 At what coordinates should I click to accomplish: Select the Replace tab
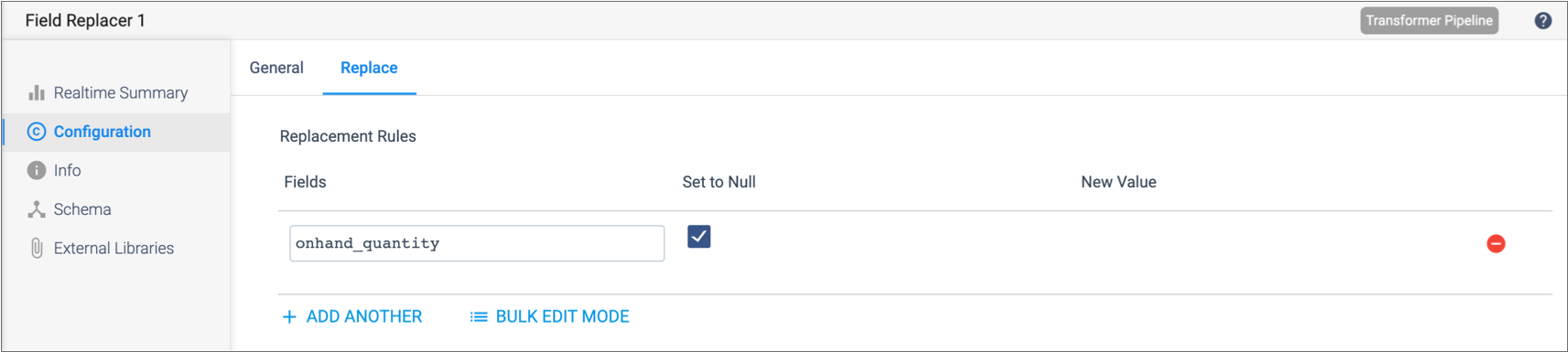pyautogui.click(x=369, y=68)
